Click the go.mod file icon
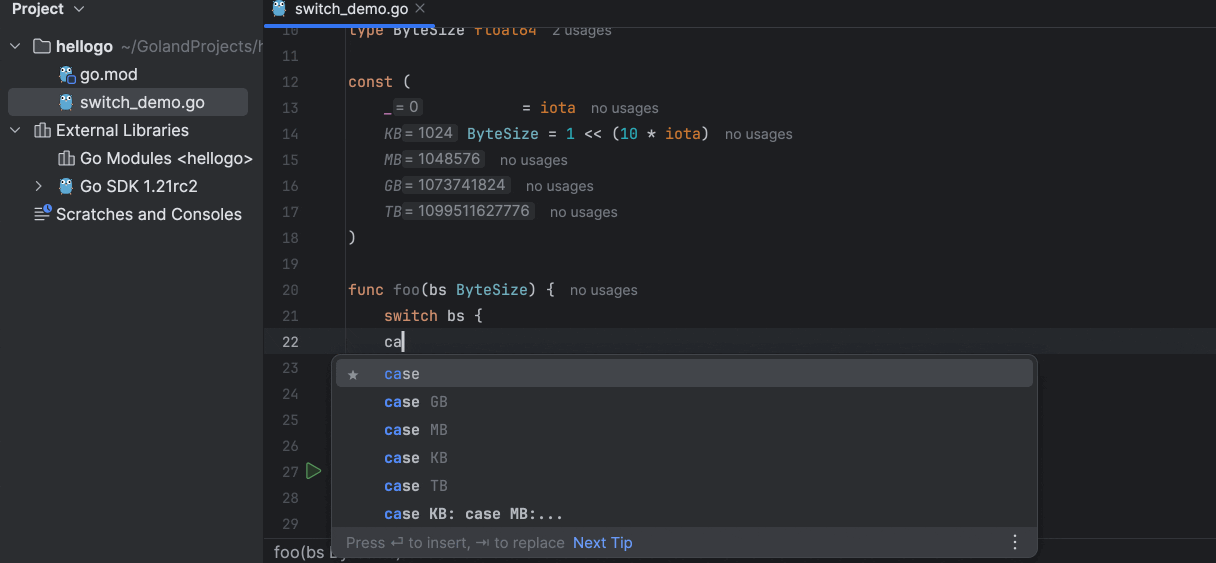The width and height of the screenshot is (1216, 563). click(67, 74)
